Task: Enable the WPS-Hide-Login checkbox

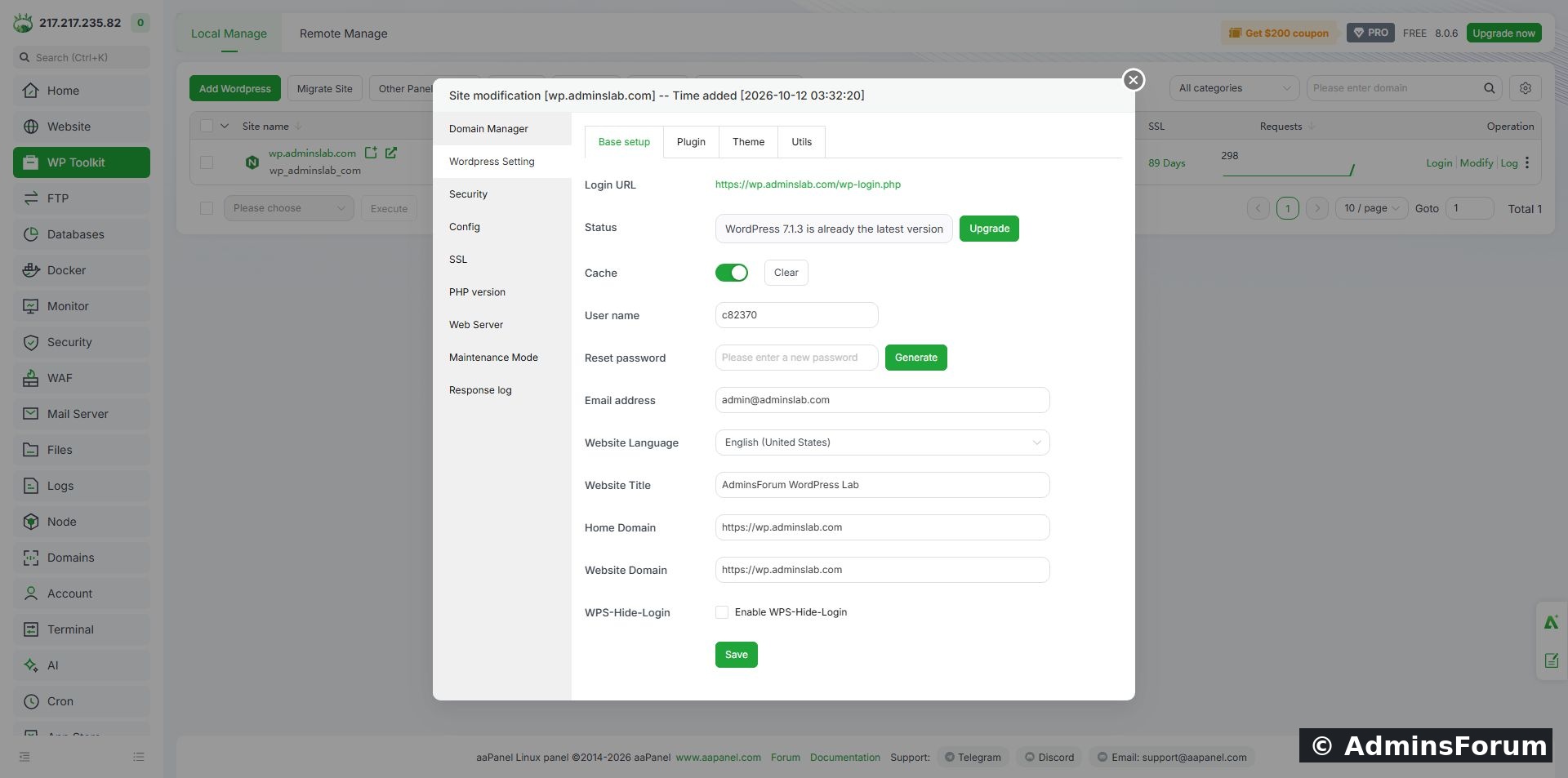Action: (x=722, y=612)
